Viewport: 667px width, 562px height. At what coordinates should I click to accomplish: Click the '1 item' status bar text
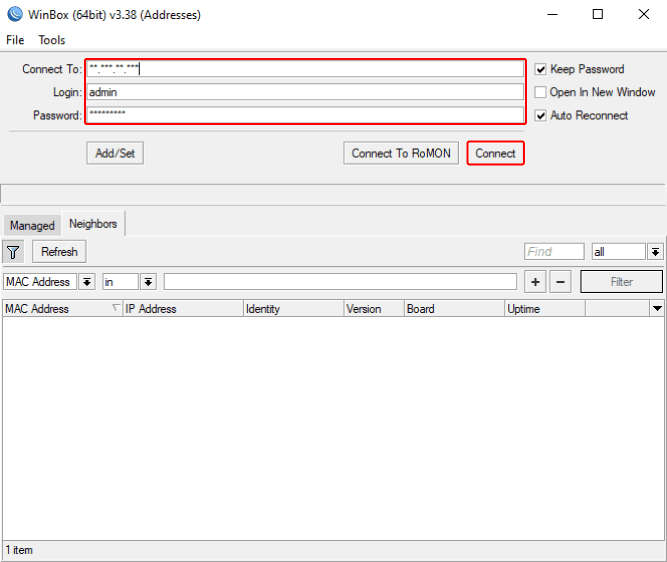pyautogui.click(x=19, y=550)
